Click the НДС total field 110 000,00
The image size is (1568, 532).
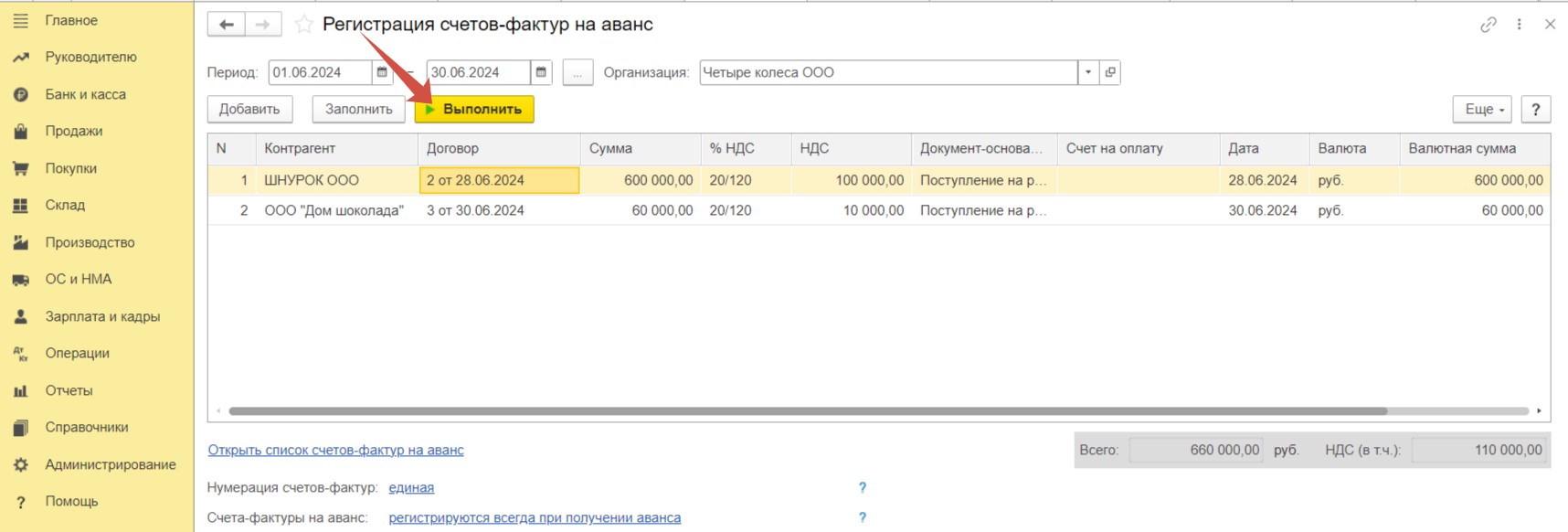(1479, 450)
